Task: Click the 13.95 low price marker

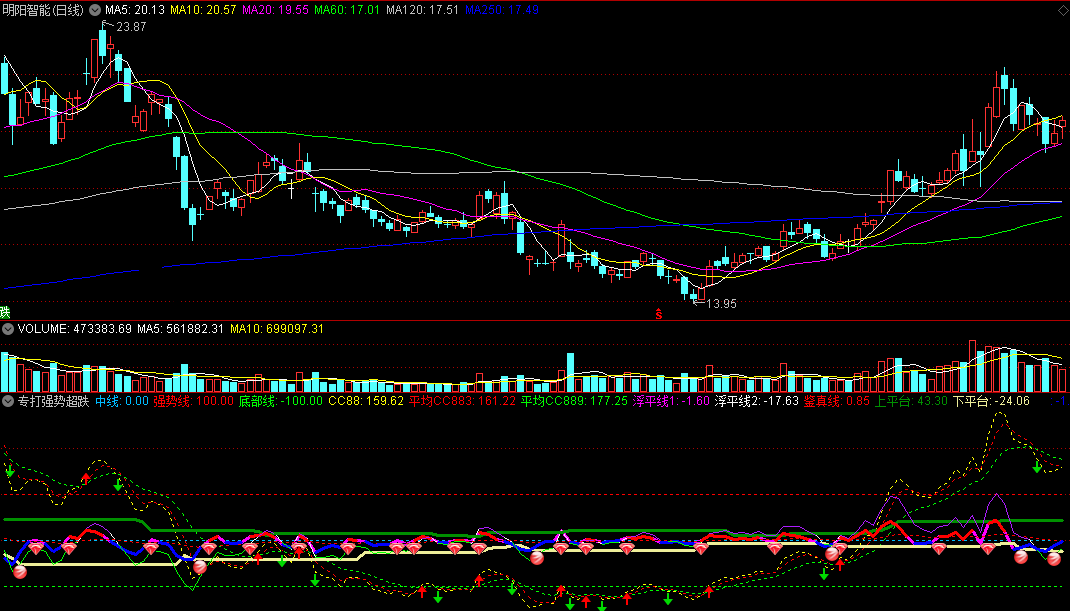Action: point(721,304)
